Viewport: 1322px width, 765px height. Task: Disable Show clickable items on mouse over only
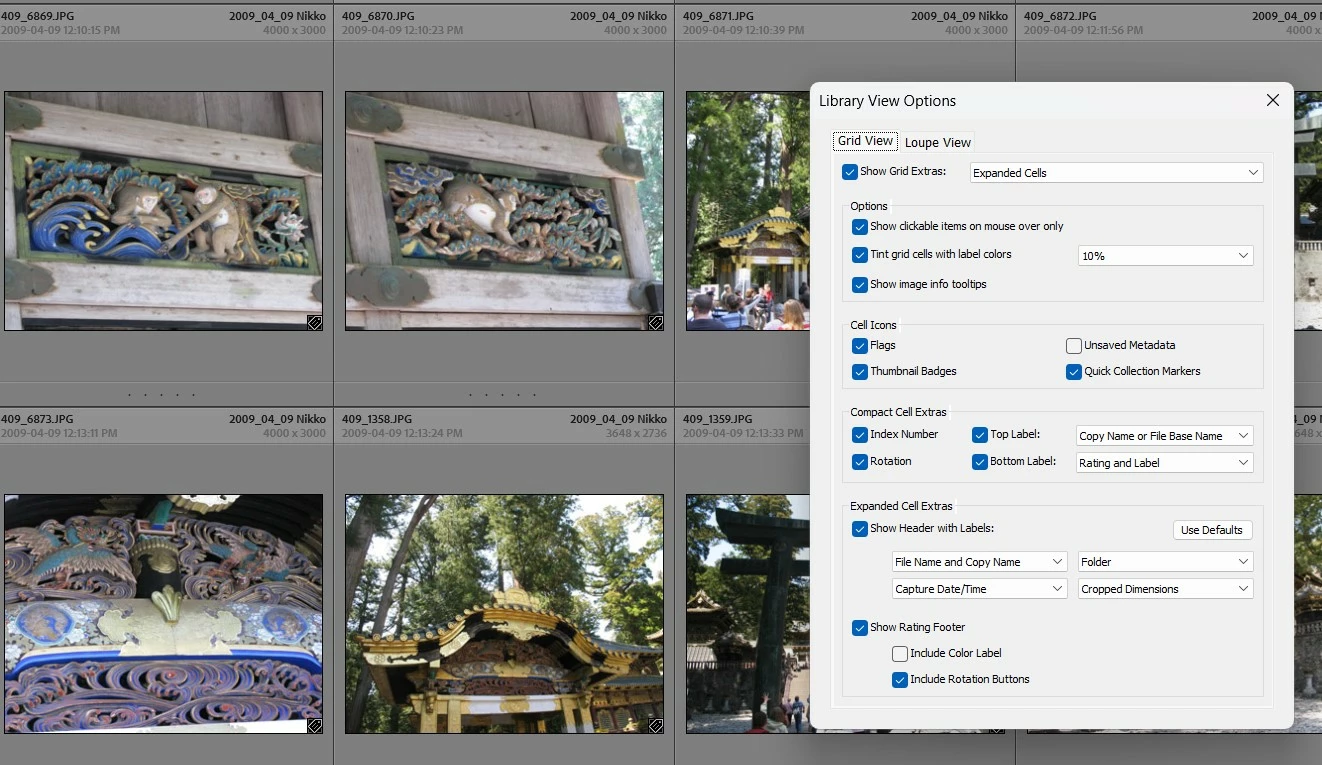tap(860, 227)
